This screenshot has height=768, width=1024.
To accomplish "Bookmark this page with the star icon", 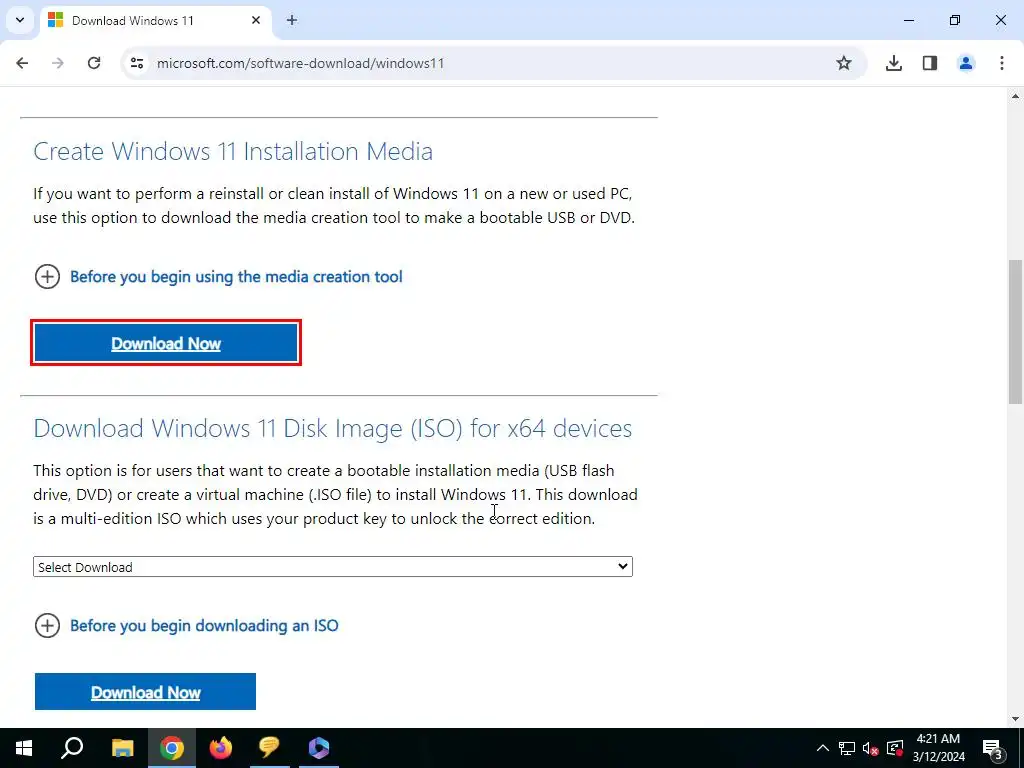I will (x=844, y=63).
